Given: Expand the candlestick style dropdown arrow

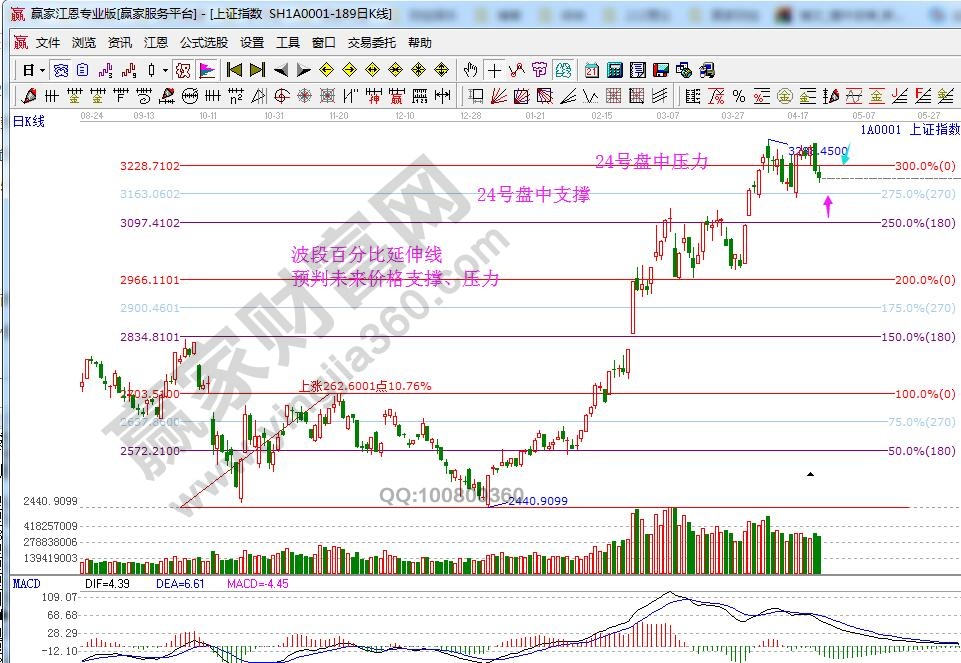Looking at the screenshot, I should click(165, 70).
